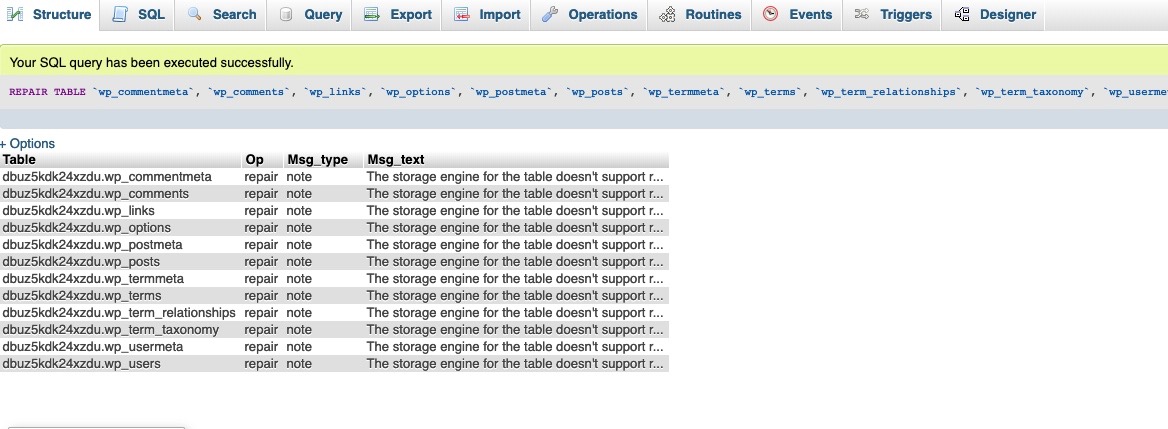Open the Operations tab
The width and height of the screenshot is (1168, 429).
[x=602, y=14]
